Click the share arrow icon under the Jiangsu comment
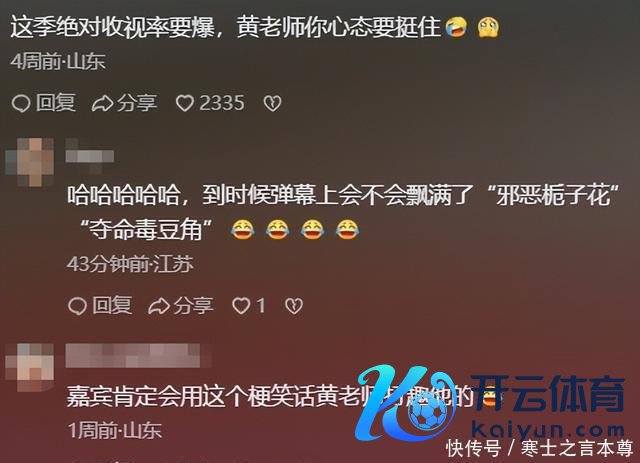Image resolution: width=640 pixels, height=463 pixels. pos(158,306)
